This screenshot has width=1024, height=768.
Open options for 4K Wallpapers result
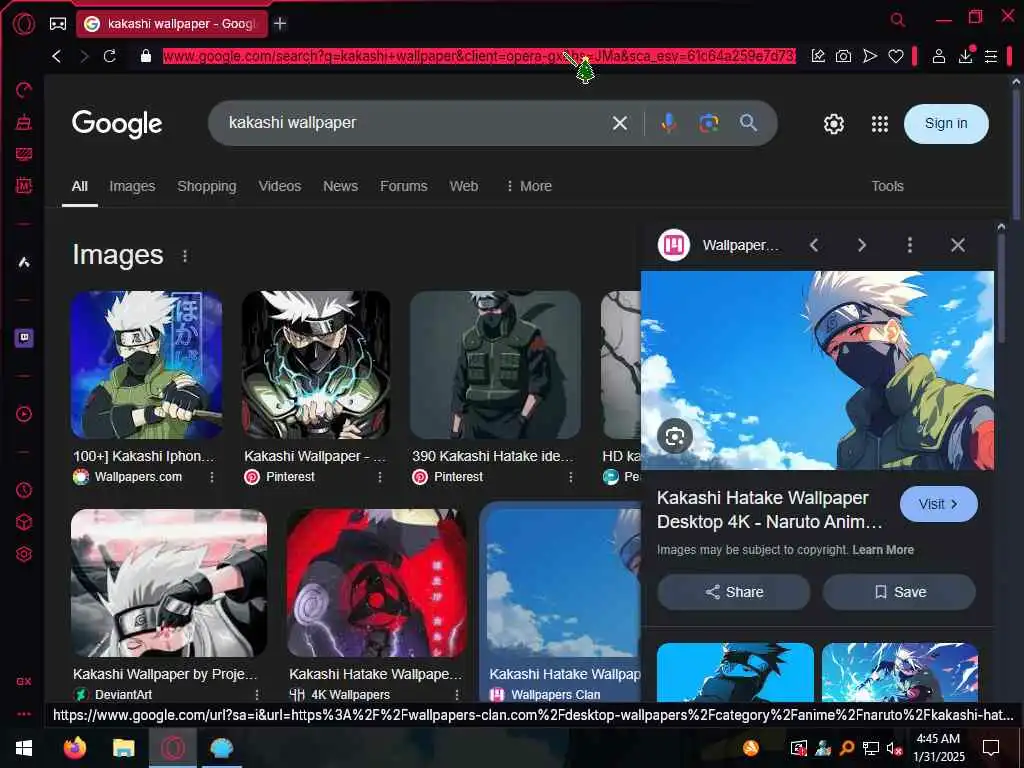point(456,695)
